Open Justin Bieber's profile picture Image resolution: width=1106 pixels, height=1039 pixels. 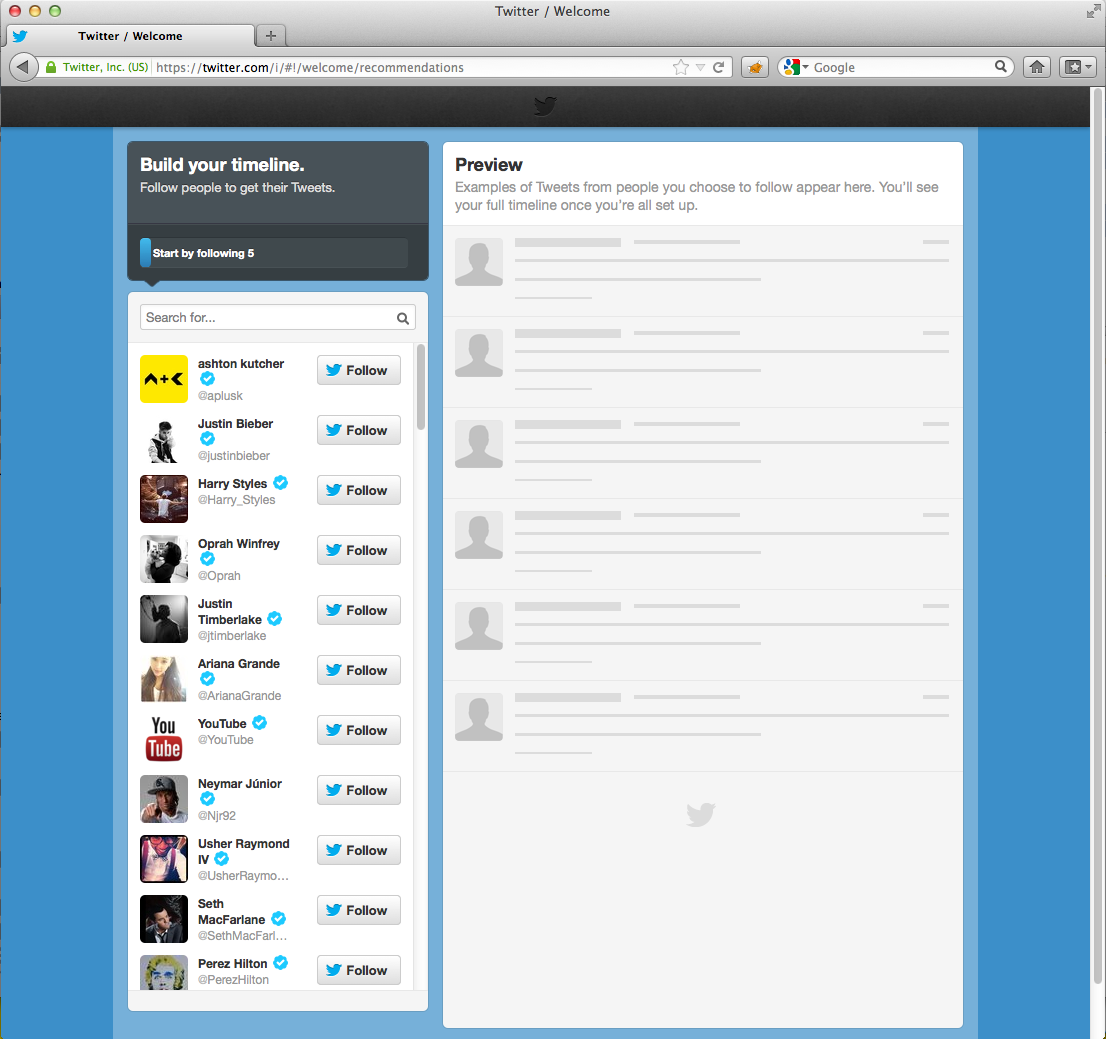pyautogui.click(x=164, y=439)
